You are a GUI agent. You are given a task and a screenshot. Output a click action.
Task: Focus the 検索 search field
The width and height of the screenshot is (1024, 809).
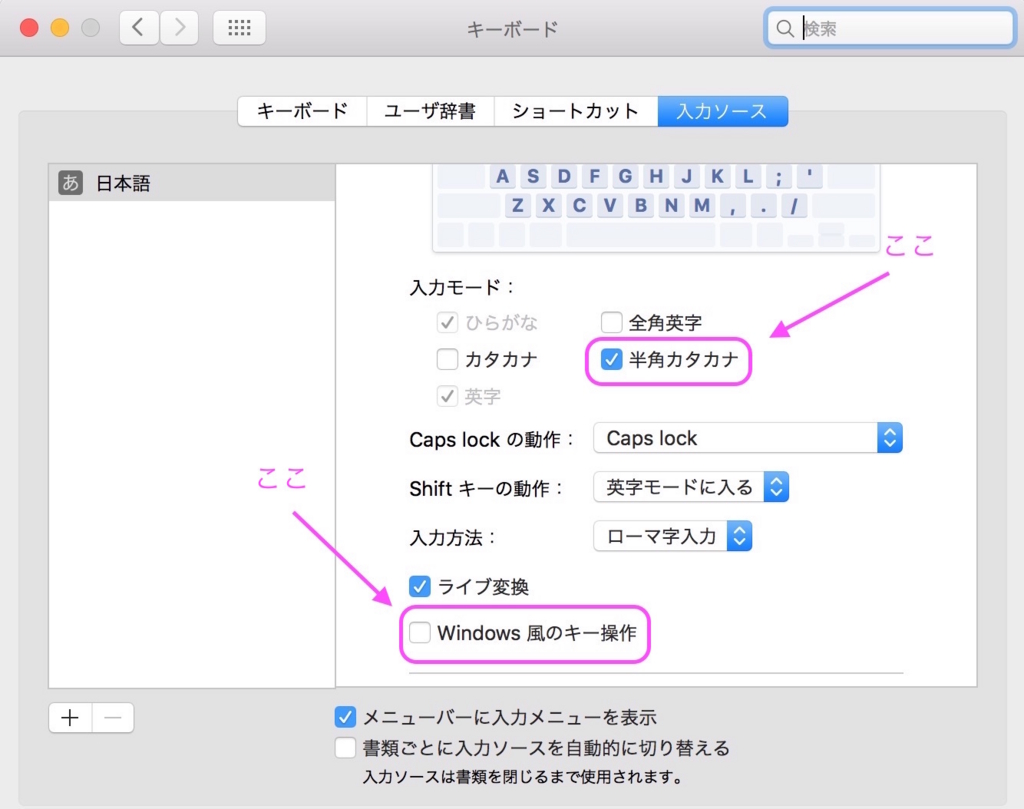pyautogui.click(x=890, y=28)
